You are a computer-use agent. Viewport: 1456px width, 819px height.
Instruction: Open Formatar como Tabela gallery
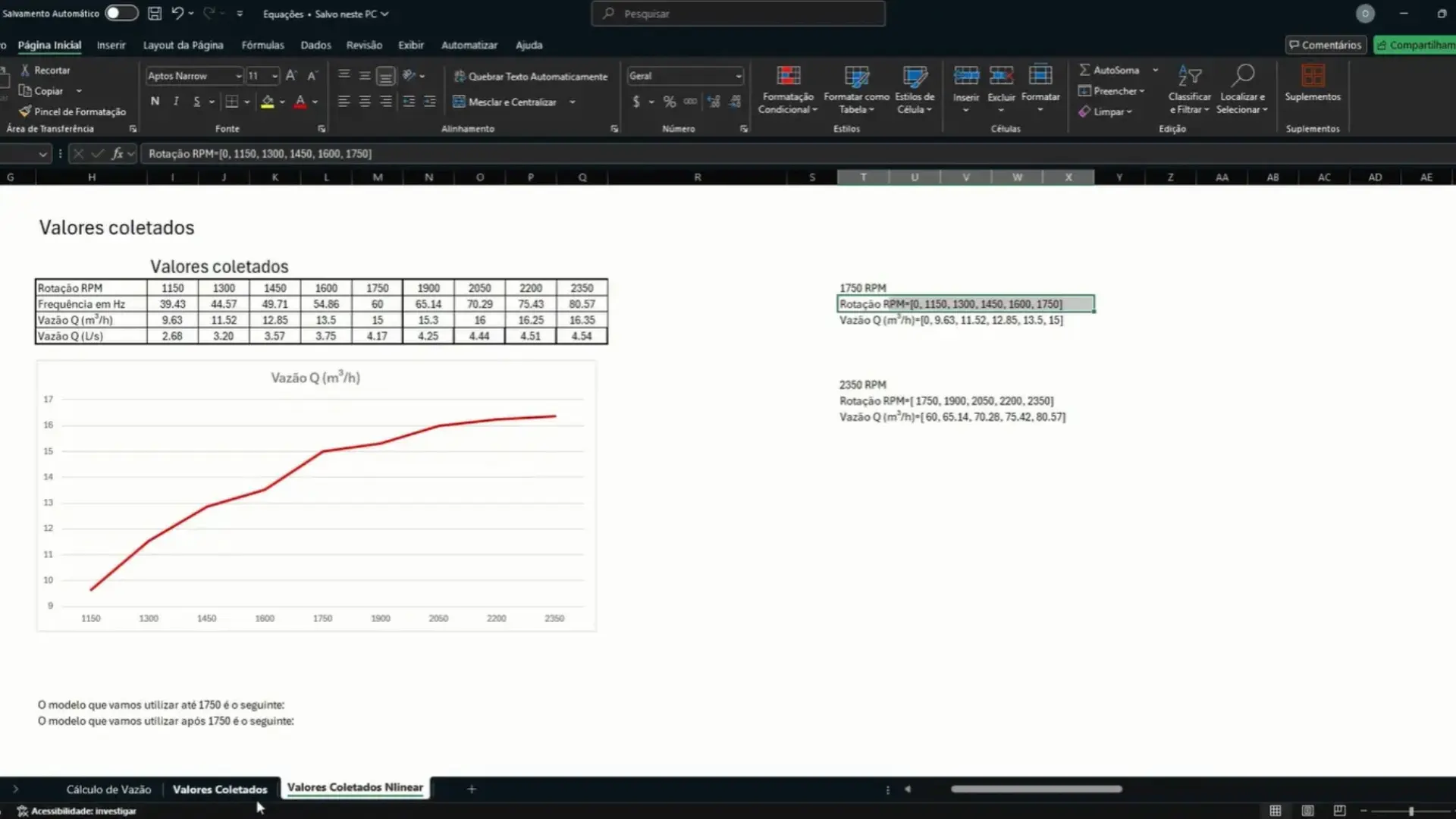click(856, 89)
